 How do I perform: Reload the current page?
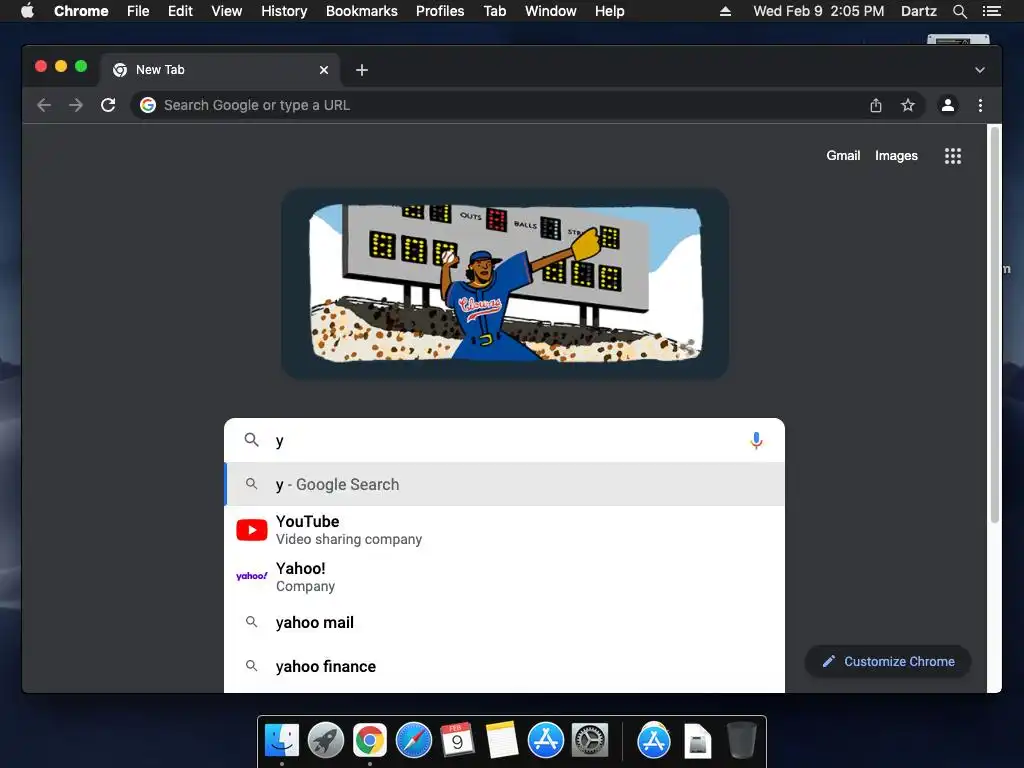pos(108,105)
